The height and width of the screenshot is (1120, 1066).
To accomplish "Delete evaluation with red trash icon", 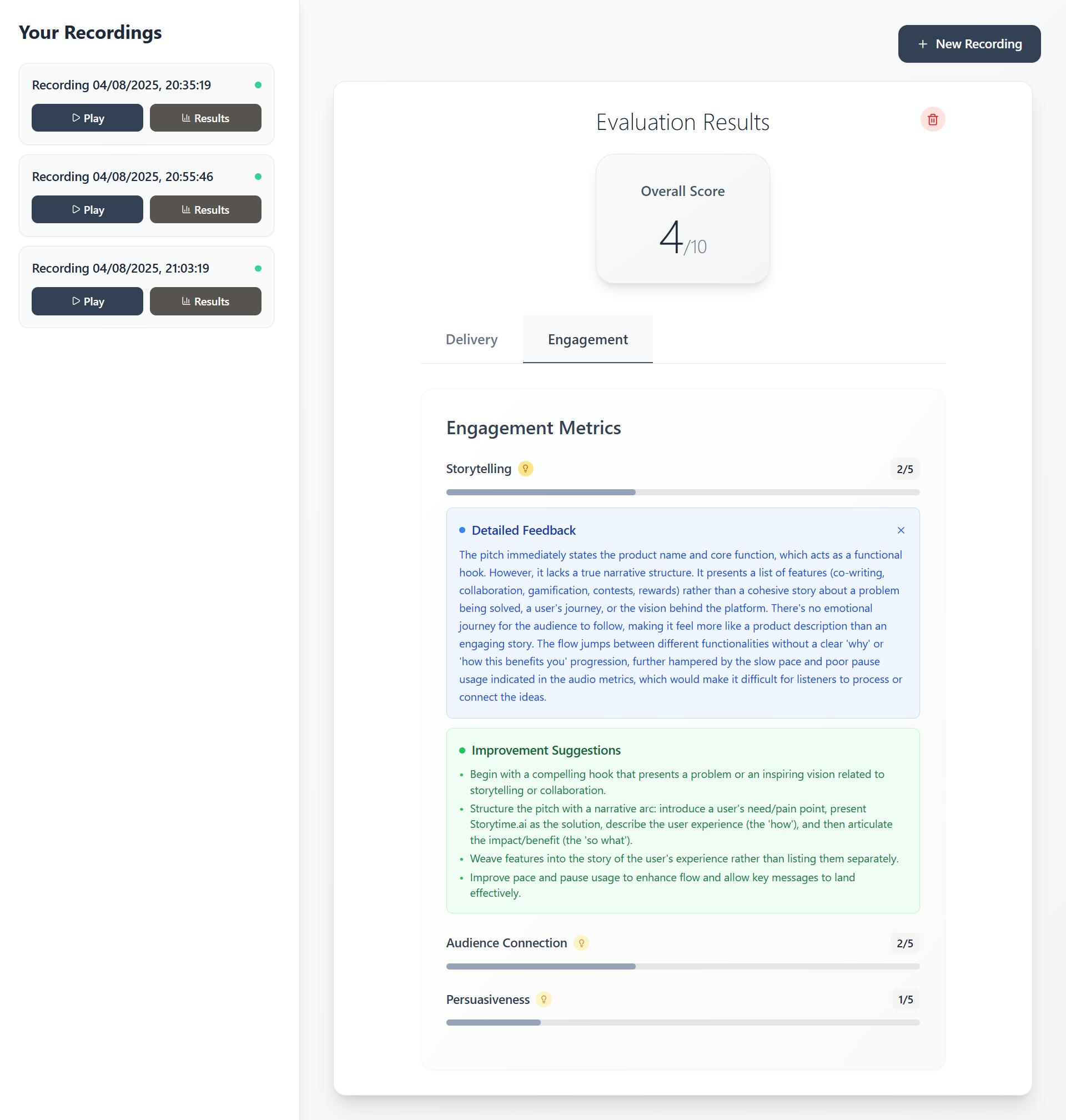I will tap(932, 119).
